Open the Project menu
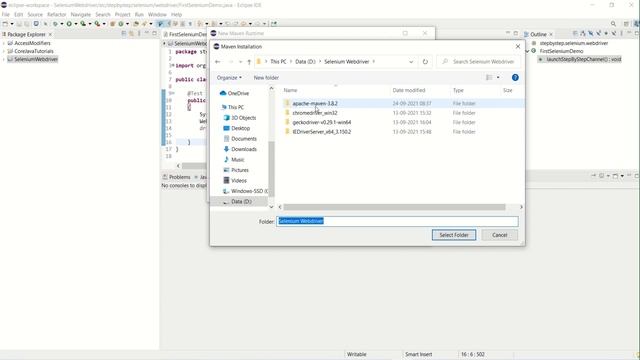Screen dimensions: 640x360 122,14
